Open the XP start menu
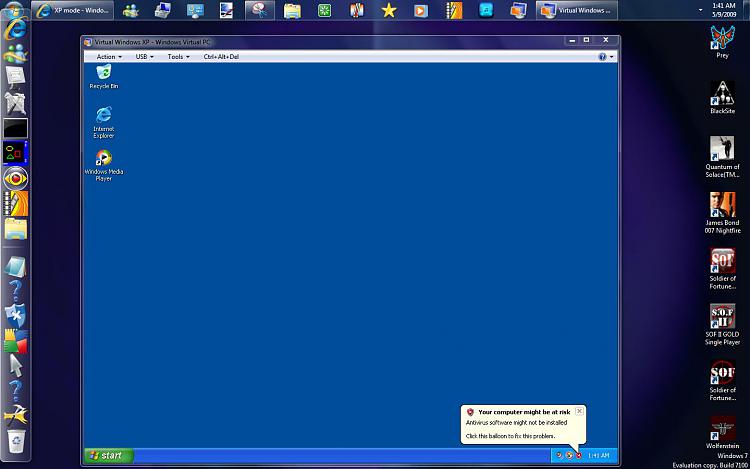The image size is (750, 469). pos(109,456)
